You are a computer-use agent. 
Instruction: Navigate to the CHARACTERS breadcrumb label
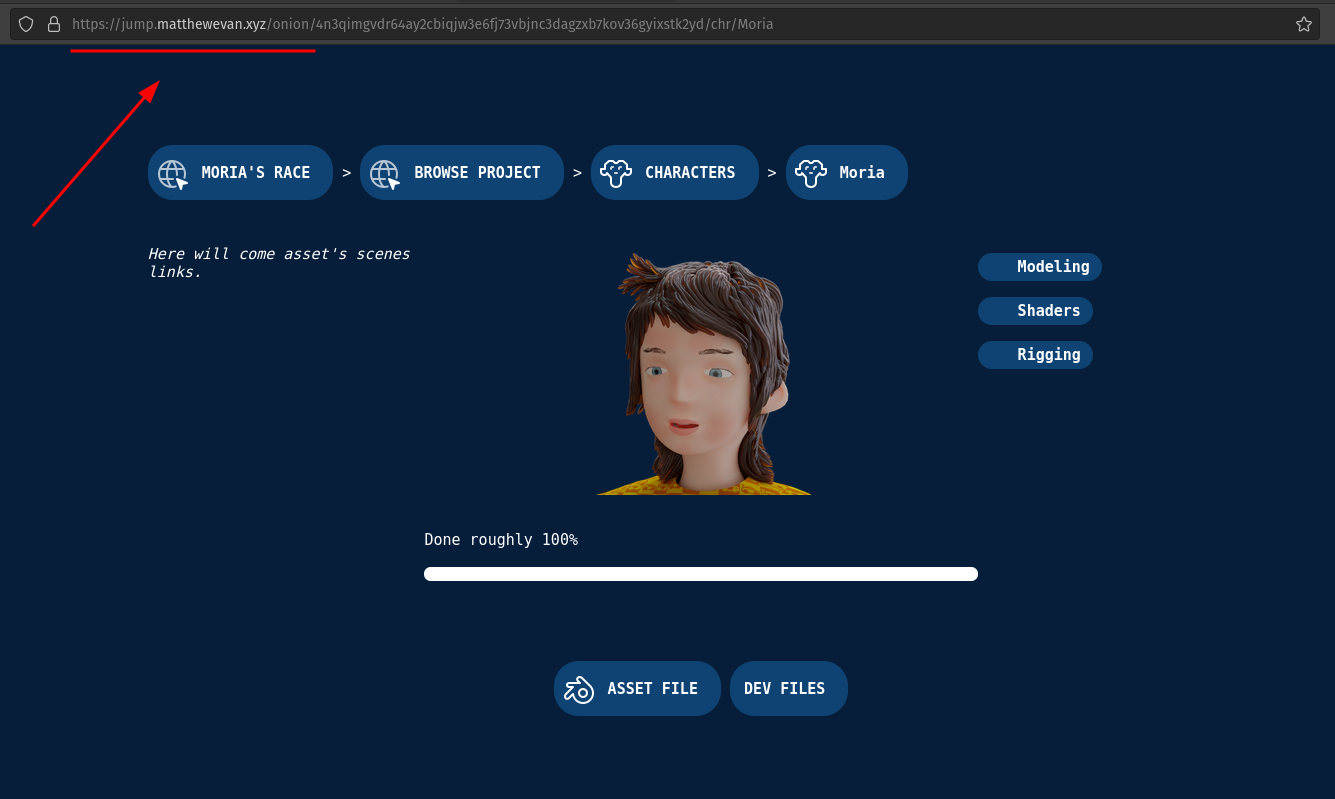point(690,172)
